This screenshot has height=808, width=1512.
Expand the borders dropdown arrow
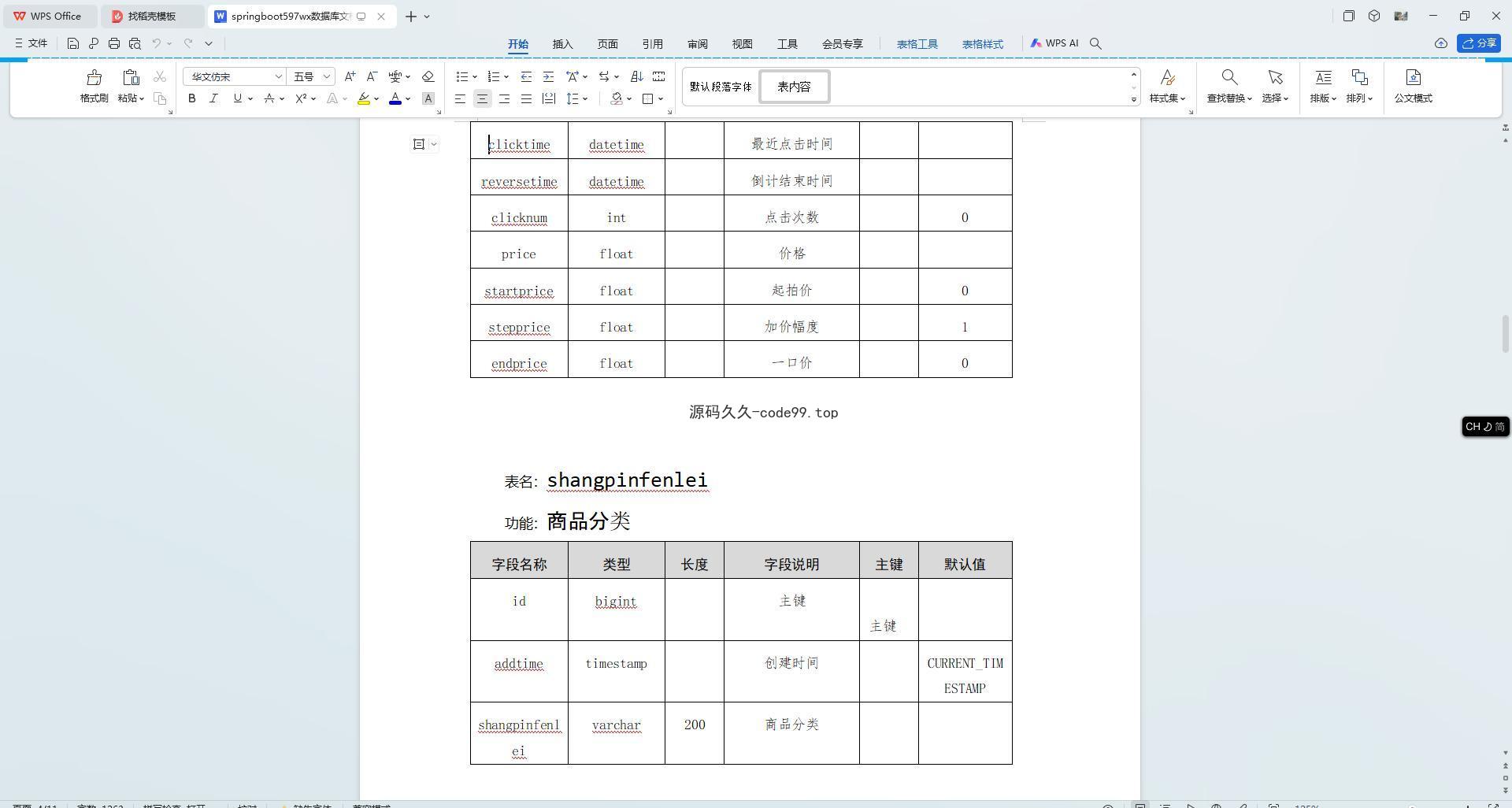pos(661,98)
